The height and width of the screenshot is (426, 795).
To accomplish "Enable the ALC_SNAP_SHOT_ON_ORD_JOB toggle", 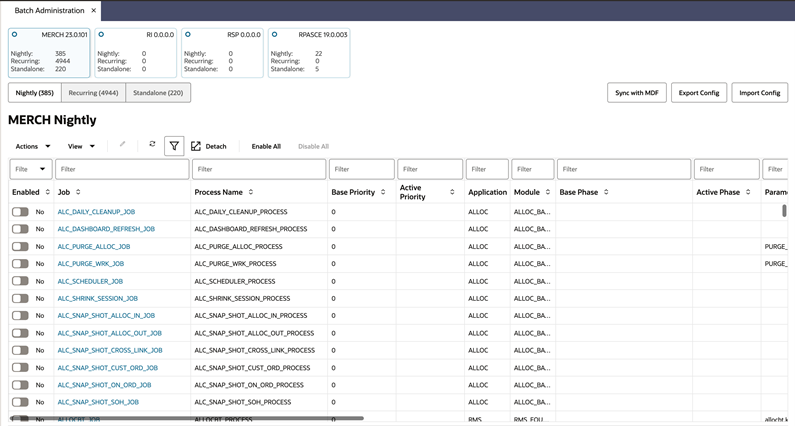I will (20, 385).
